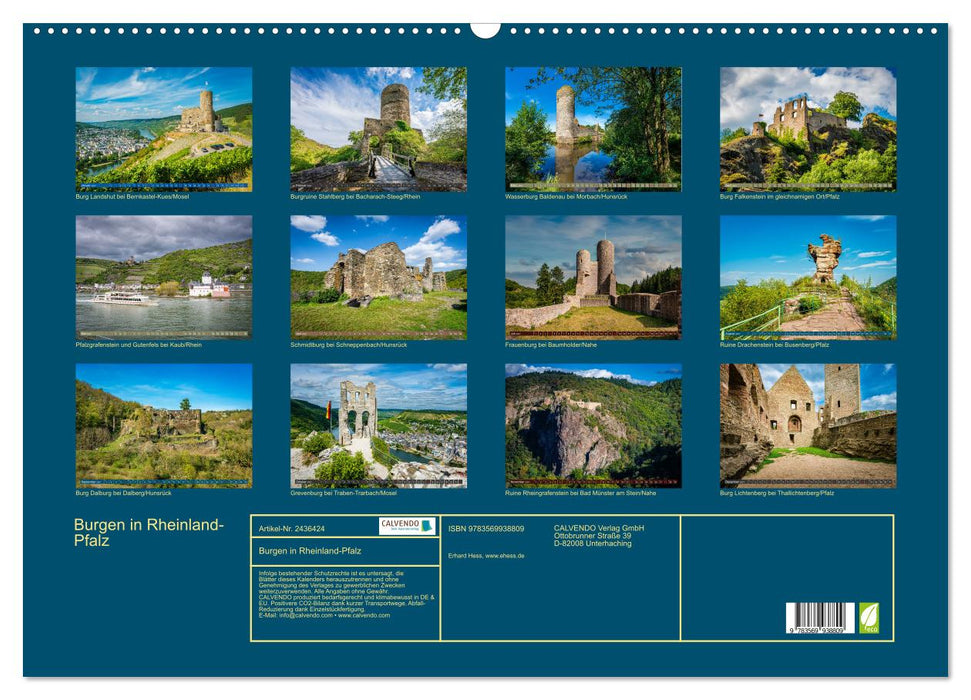Screen dimensions: 971x700
Task: Click boxed title 'Burgen in Rheinland-Pfalz'
Action: point(310,551)
